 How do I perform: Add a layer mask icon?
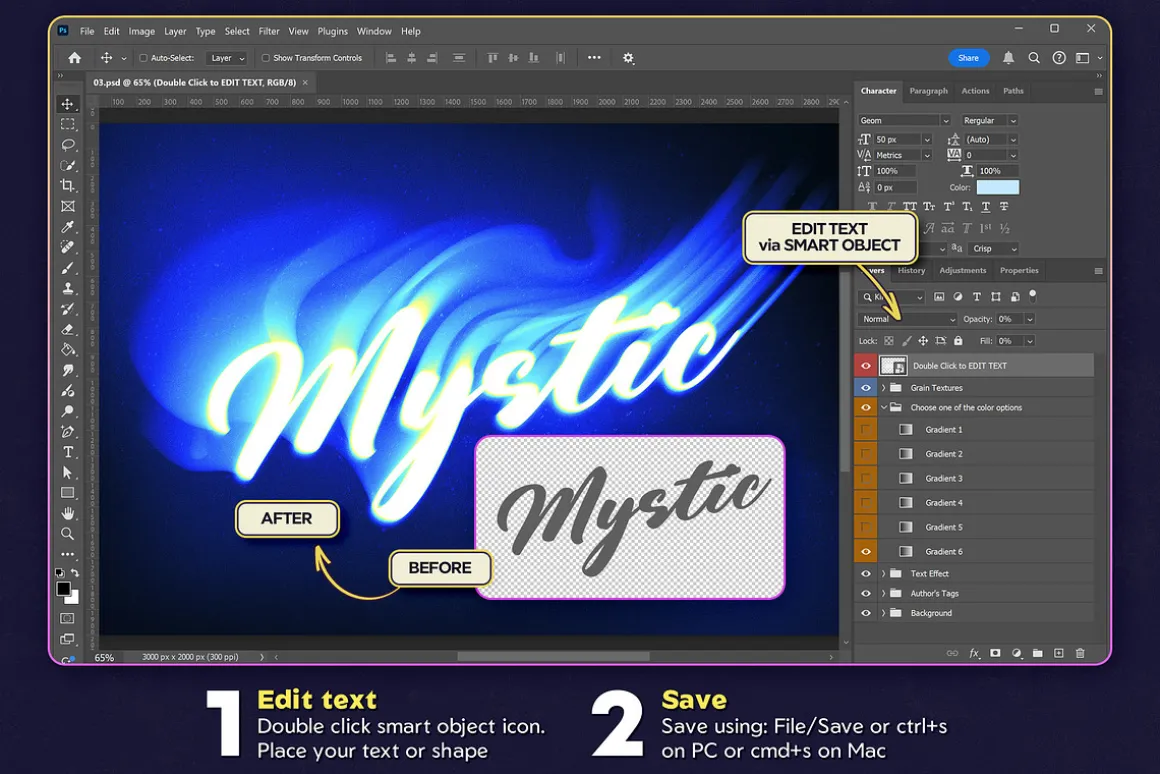pyautogui.click(x=995, y=653)
